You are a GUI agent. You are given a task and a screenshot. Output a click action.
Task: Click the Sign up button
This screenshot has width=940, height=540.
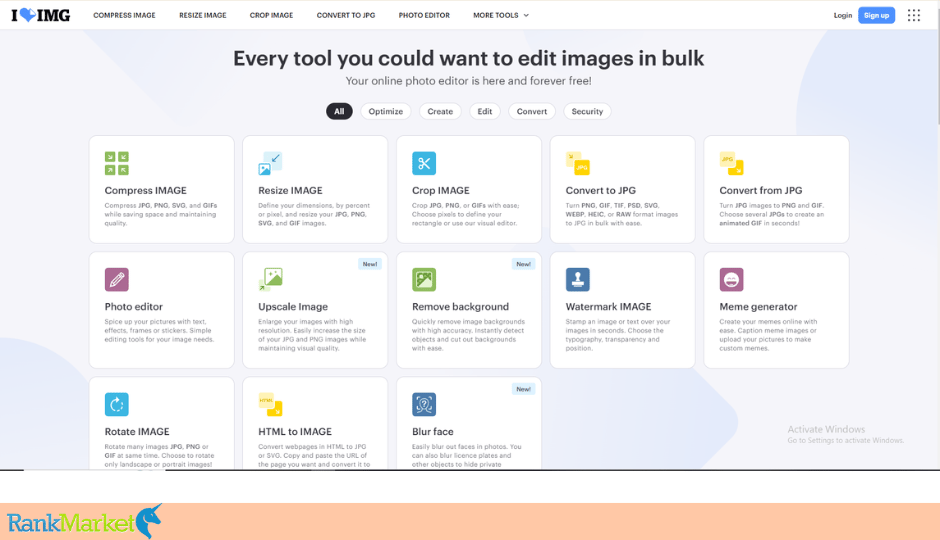click(x=876, y=16)
